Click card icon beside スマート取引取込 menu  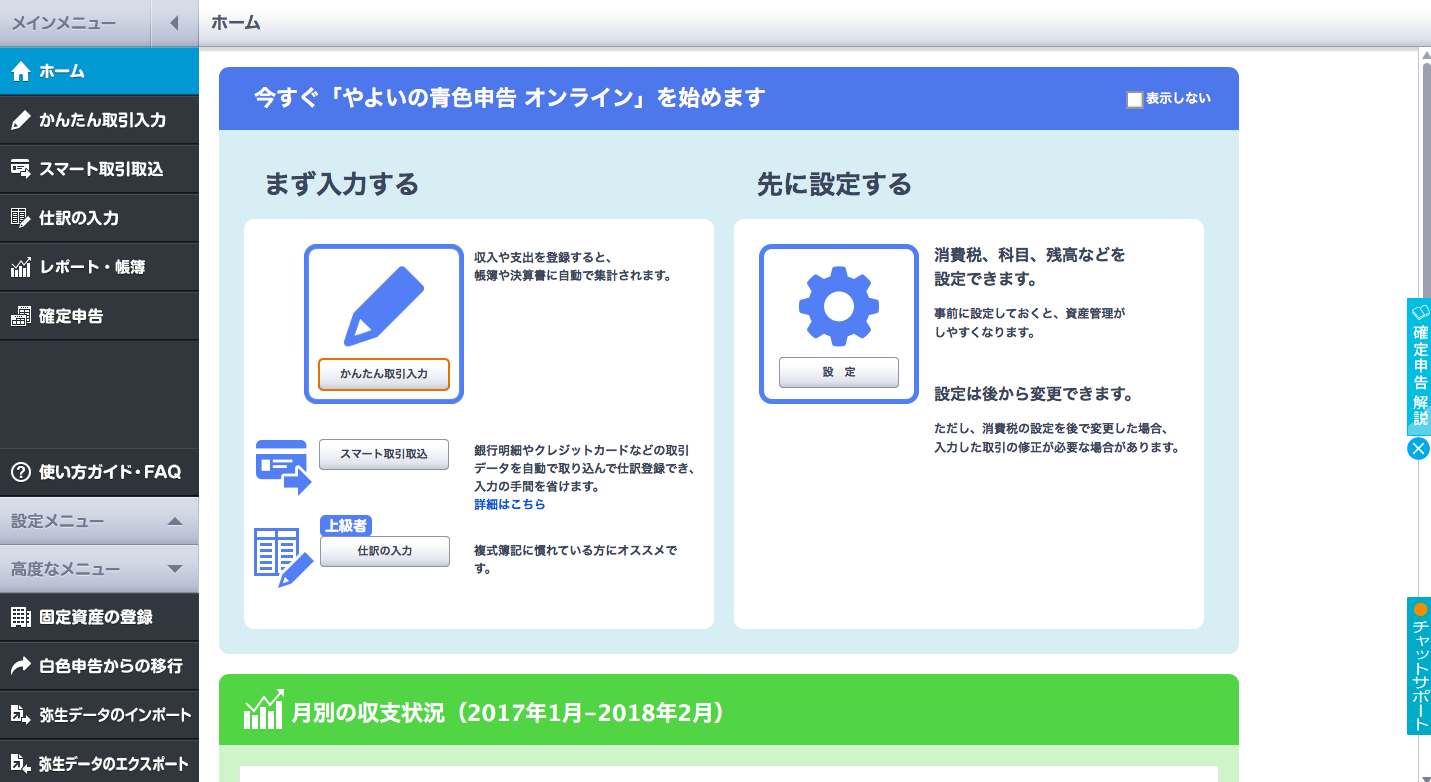click(20, 169)
